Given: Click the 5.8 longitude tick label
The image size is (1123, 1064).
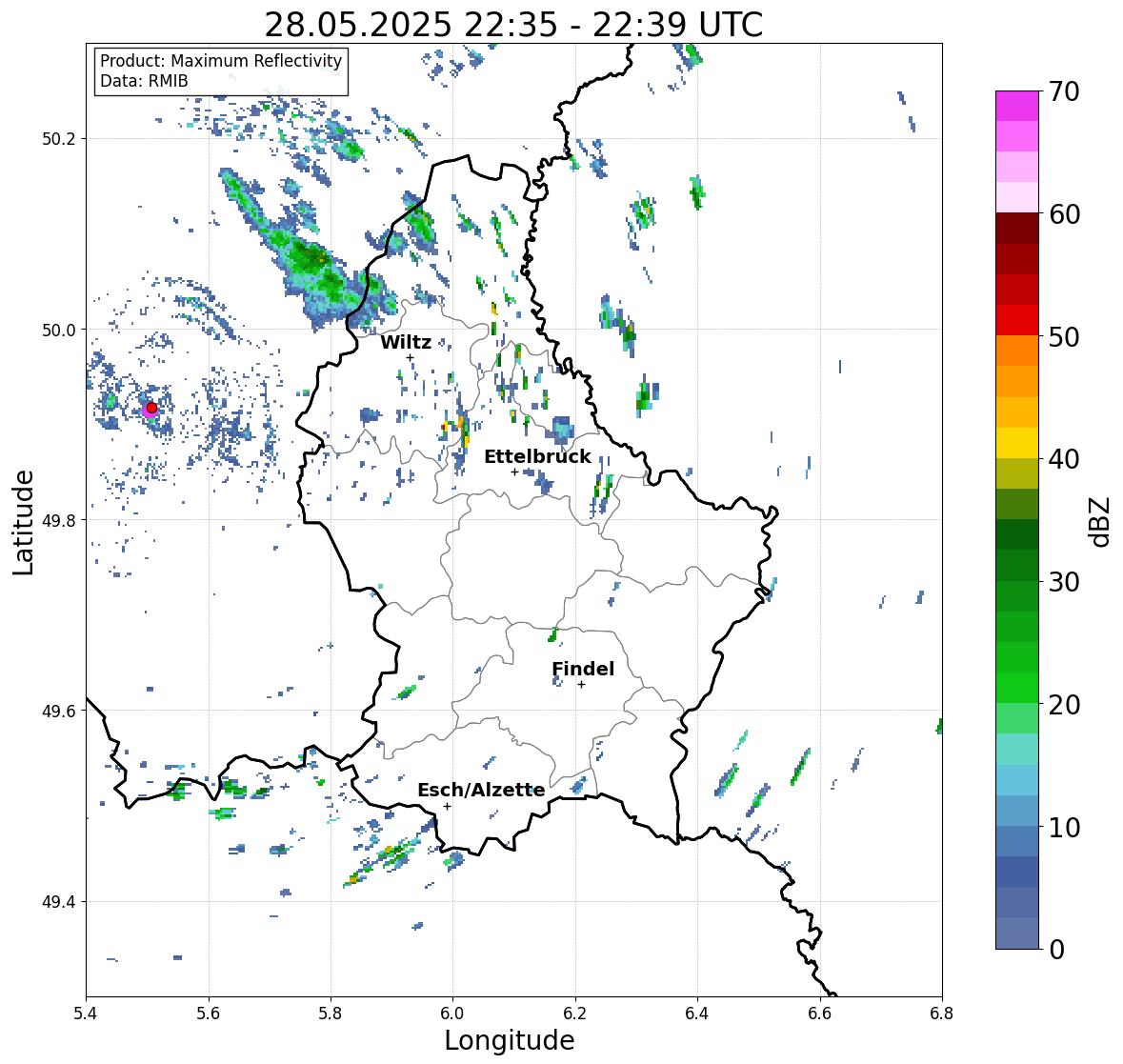Looking at the screenshot, I should coord(331,1014).
